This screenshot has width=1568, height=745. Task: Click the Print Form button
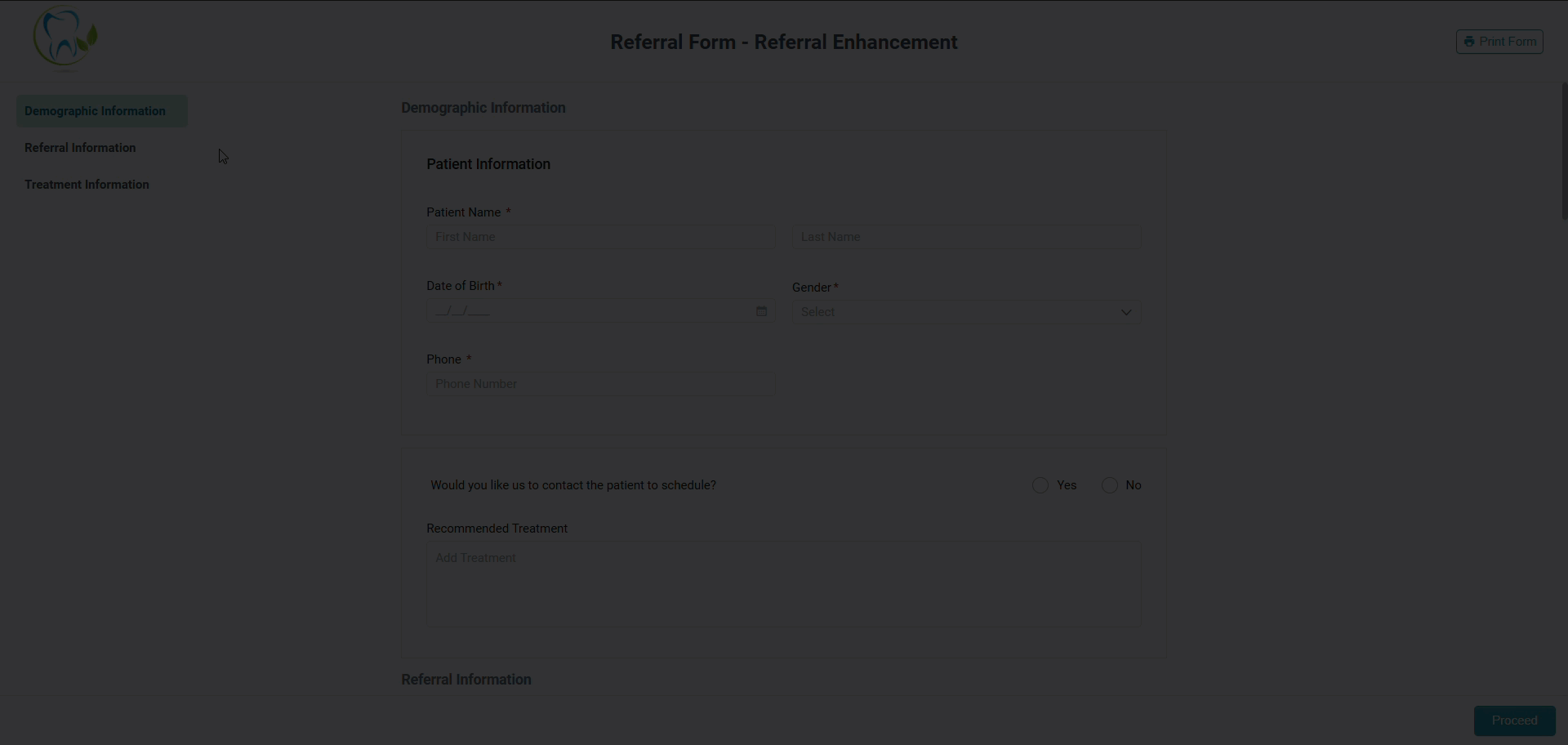(x=1499, y=42)
